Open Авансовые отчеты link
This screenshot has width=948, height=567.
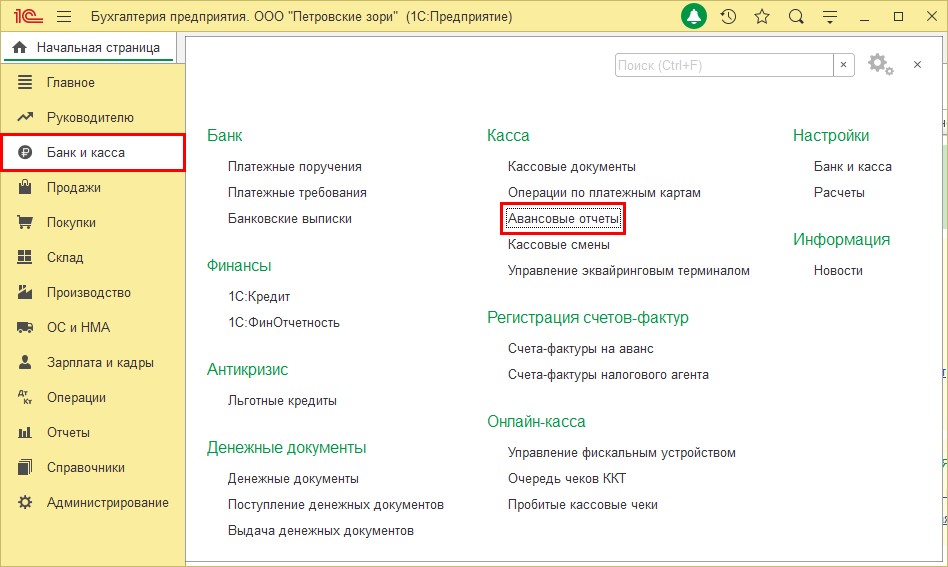pos(563,219)
